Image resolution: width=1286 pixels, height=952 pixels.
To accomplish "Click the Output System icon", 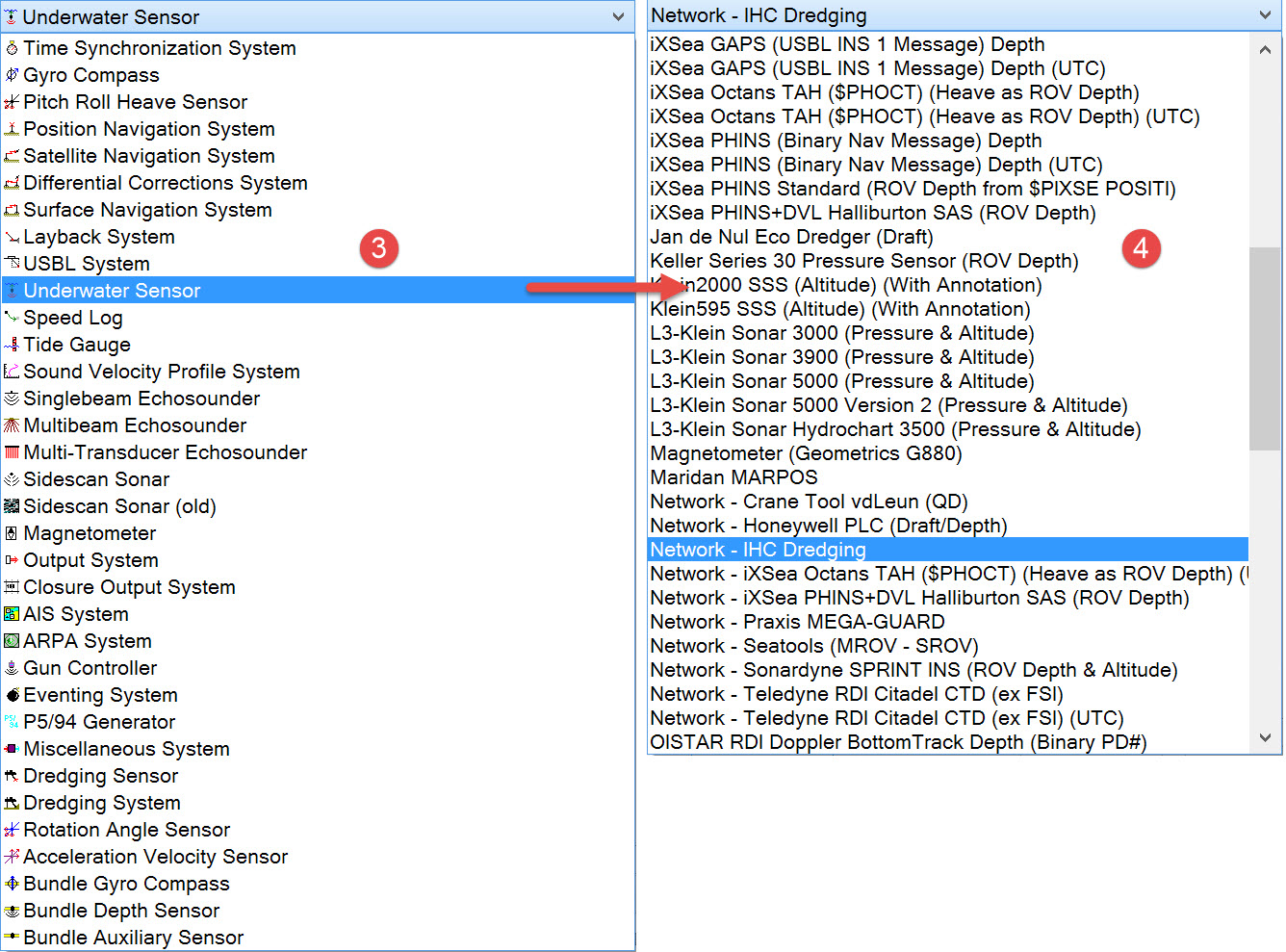I will [12, 560].
